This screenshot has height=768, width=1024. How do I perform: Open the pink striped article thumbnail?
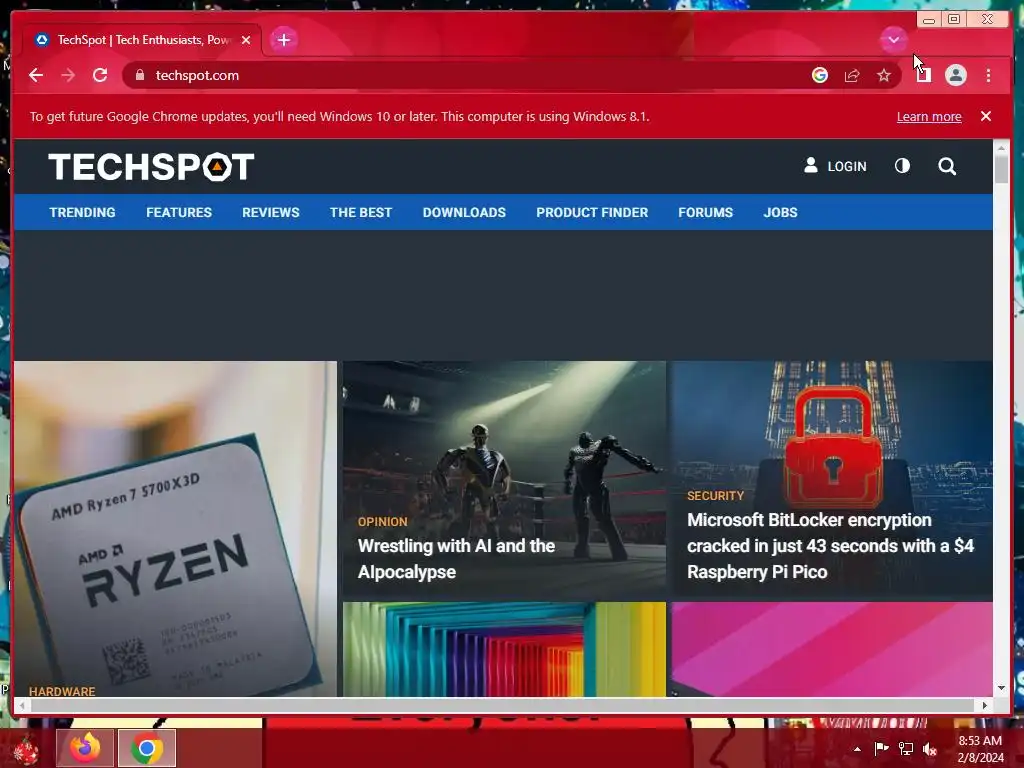832,649
